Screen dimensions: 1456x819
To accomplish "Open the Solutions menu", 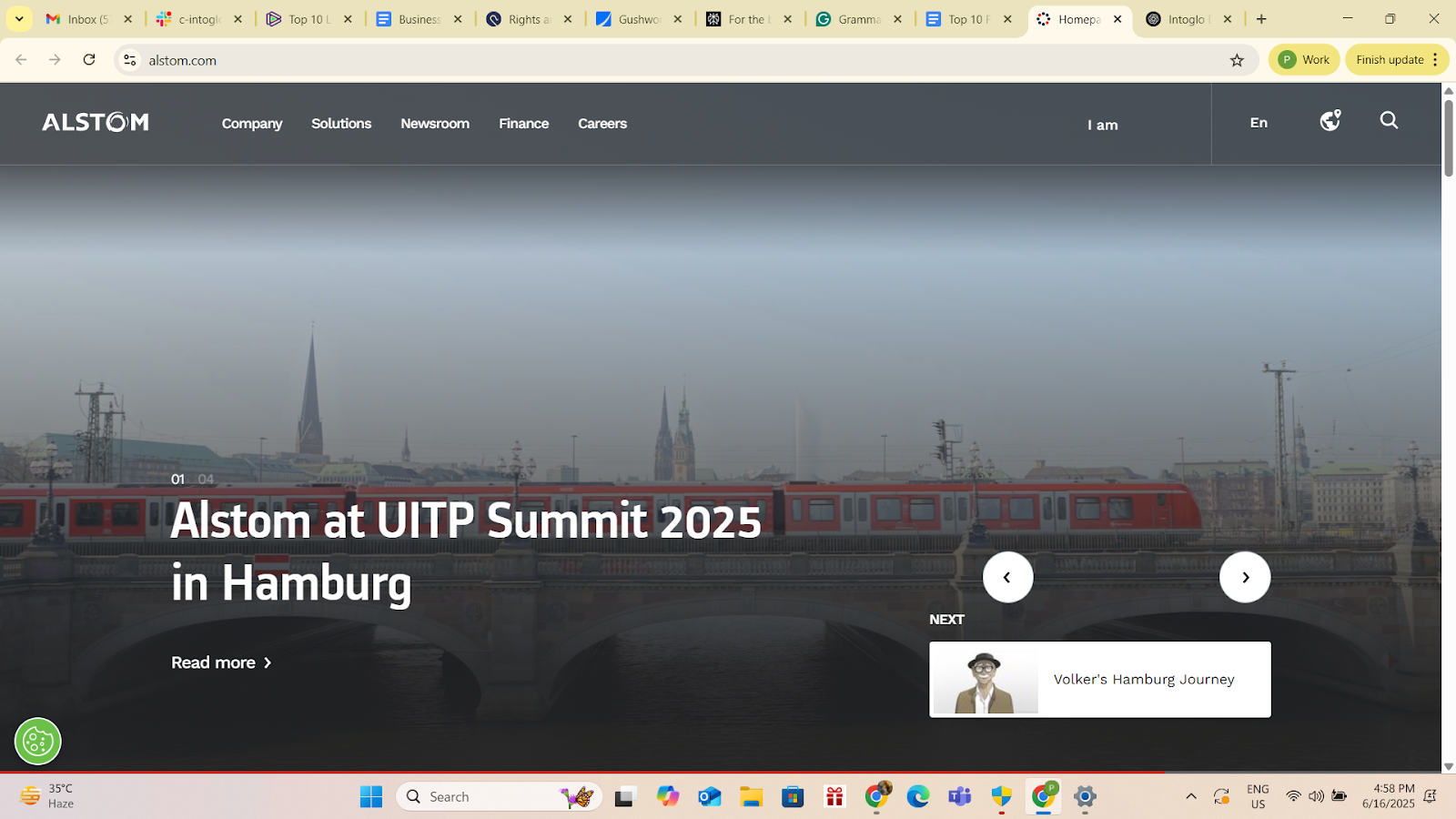I will point(341,124).
